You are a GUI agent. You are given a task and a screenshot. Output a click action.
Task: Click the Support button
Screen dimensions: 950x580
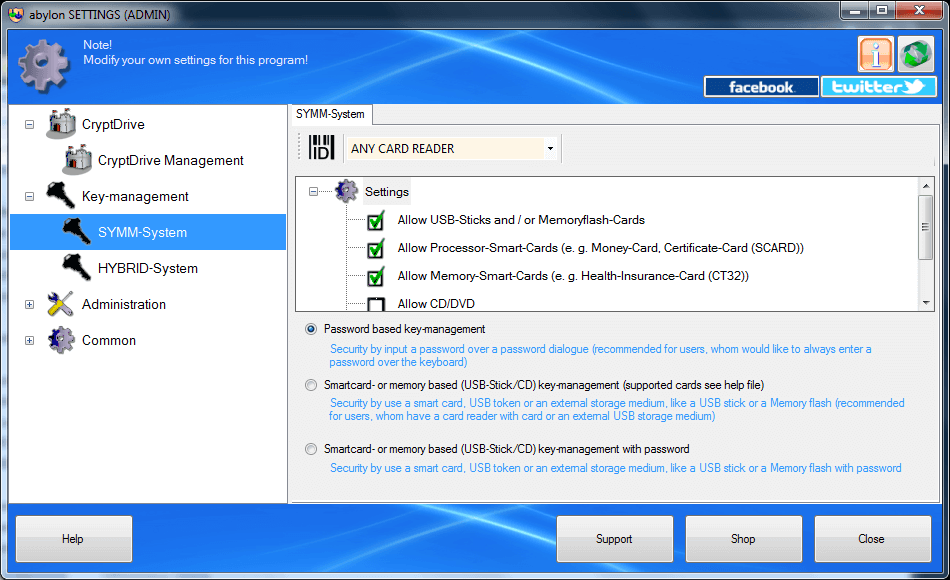pyautogui.click(x=614, y=539)
